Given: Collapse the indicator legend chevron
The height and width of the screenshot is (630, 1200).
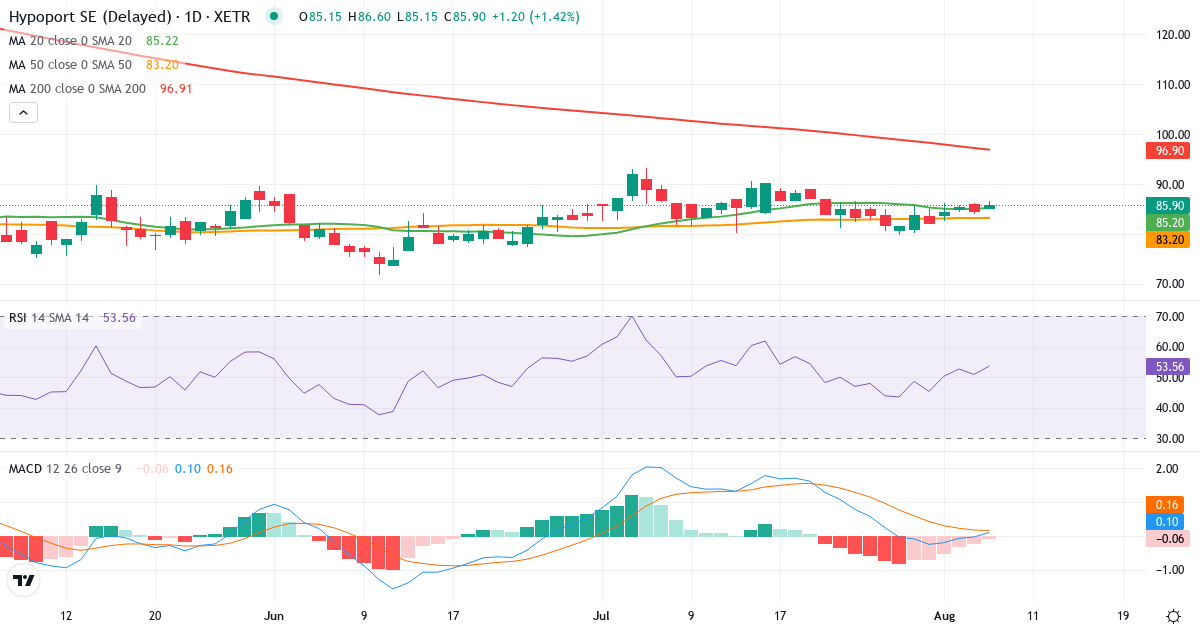Looking at the screenshot, I should [x=23, y=113].
